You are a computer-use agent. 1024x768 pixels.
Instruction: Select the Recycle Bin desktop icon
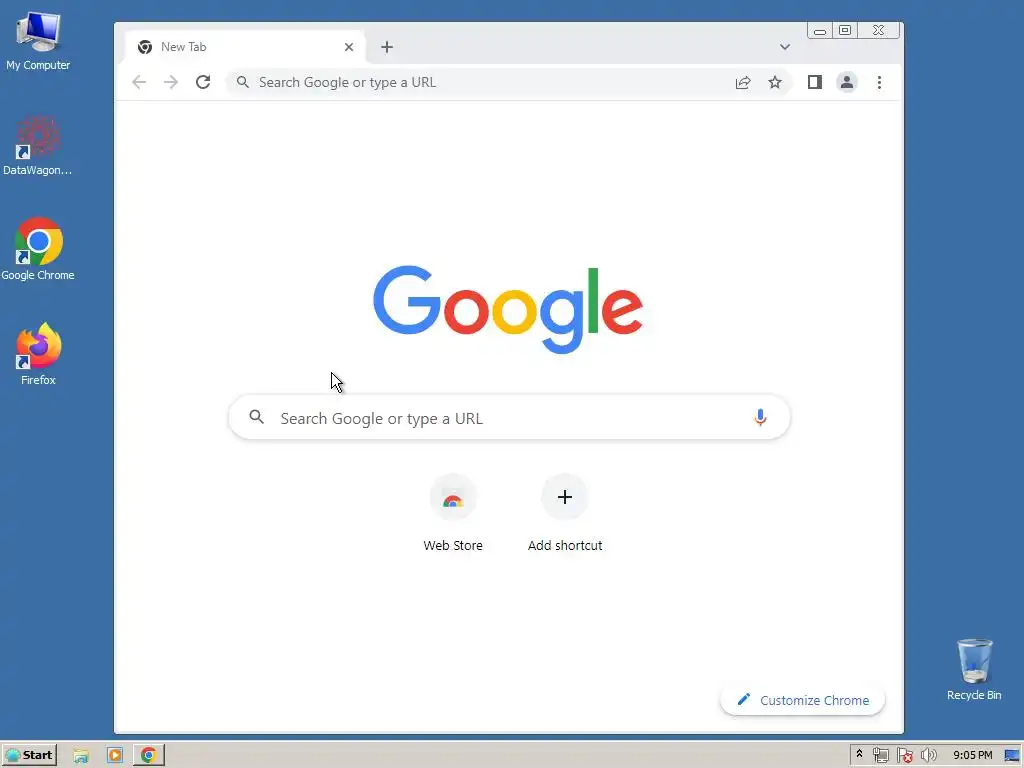(x=974, y=670)
